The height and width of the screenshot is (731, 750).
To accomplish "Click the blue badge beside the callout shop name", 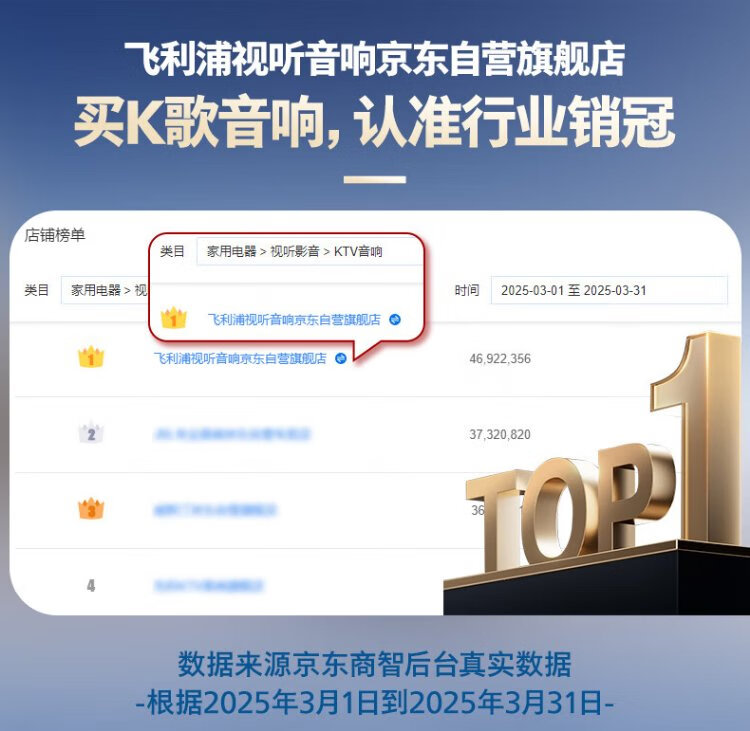I will [395, 319].
